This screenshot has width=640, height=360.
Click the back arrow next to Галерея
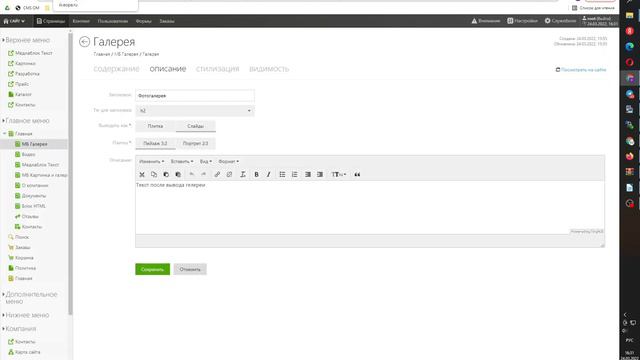point(84,42)
